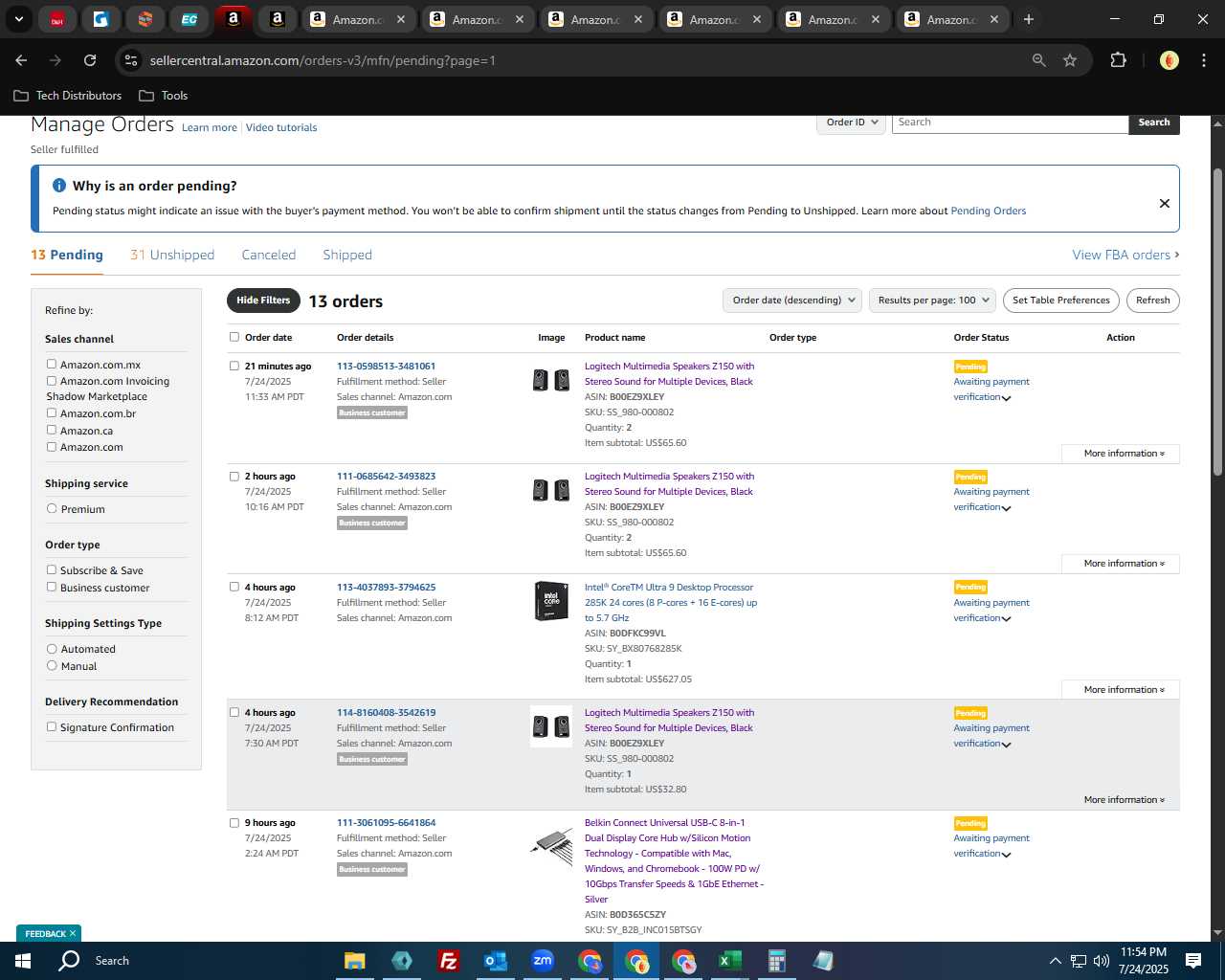This screenshot has width=1225, height=980.
Task: Click the Set Table Preferences button
Action: click(1061, 301)
